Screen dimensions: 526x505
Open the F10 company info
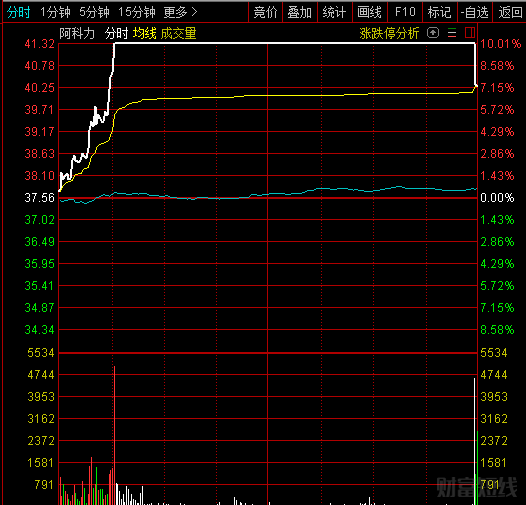[405, 12]
